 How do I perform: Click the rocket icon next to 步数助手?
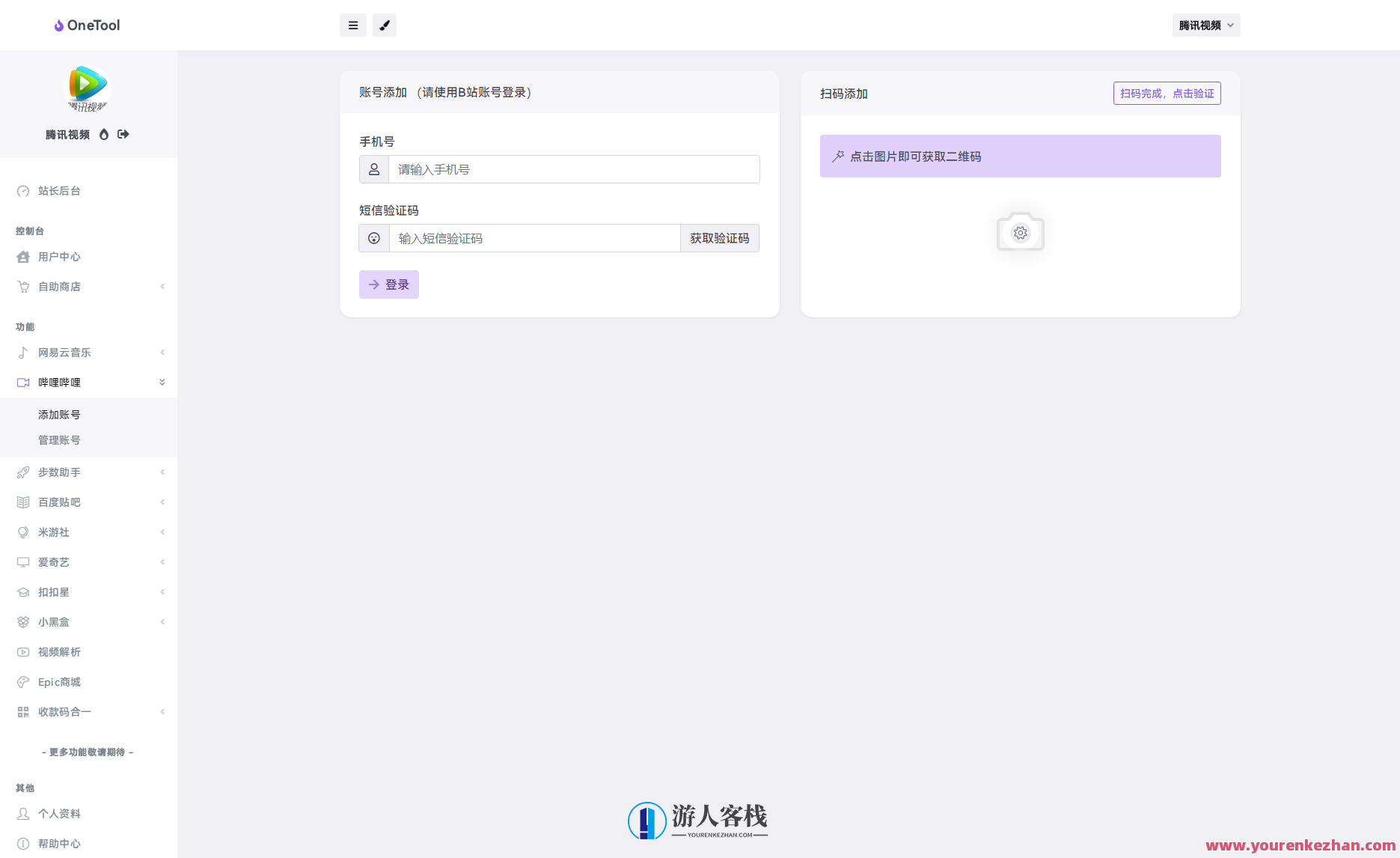click(23, 472)
